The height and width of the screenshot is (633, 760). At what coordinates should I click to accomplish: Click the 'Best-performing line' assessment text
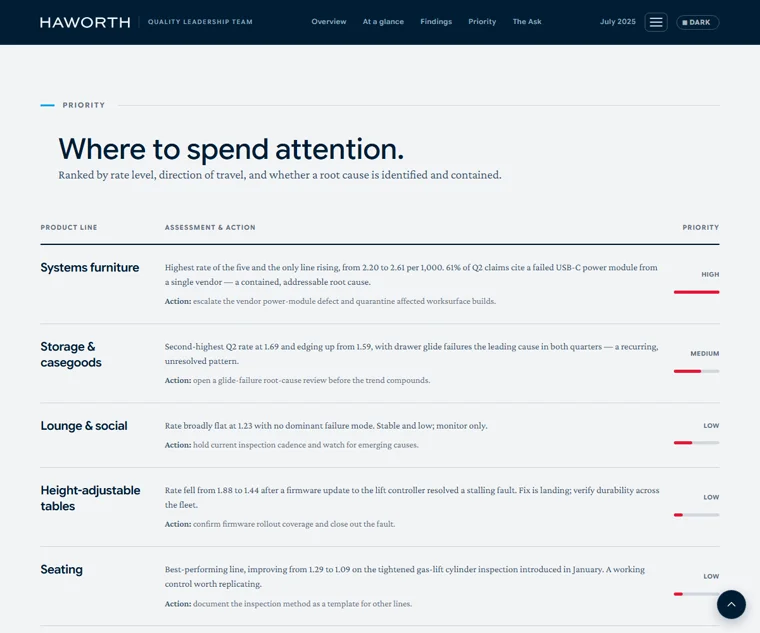click(x=405, y=576)
